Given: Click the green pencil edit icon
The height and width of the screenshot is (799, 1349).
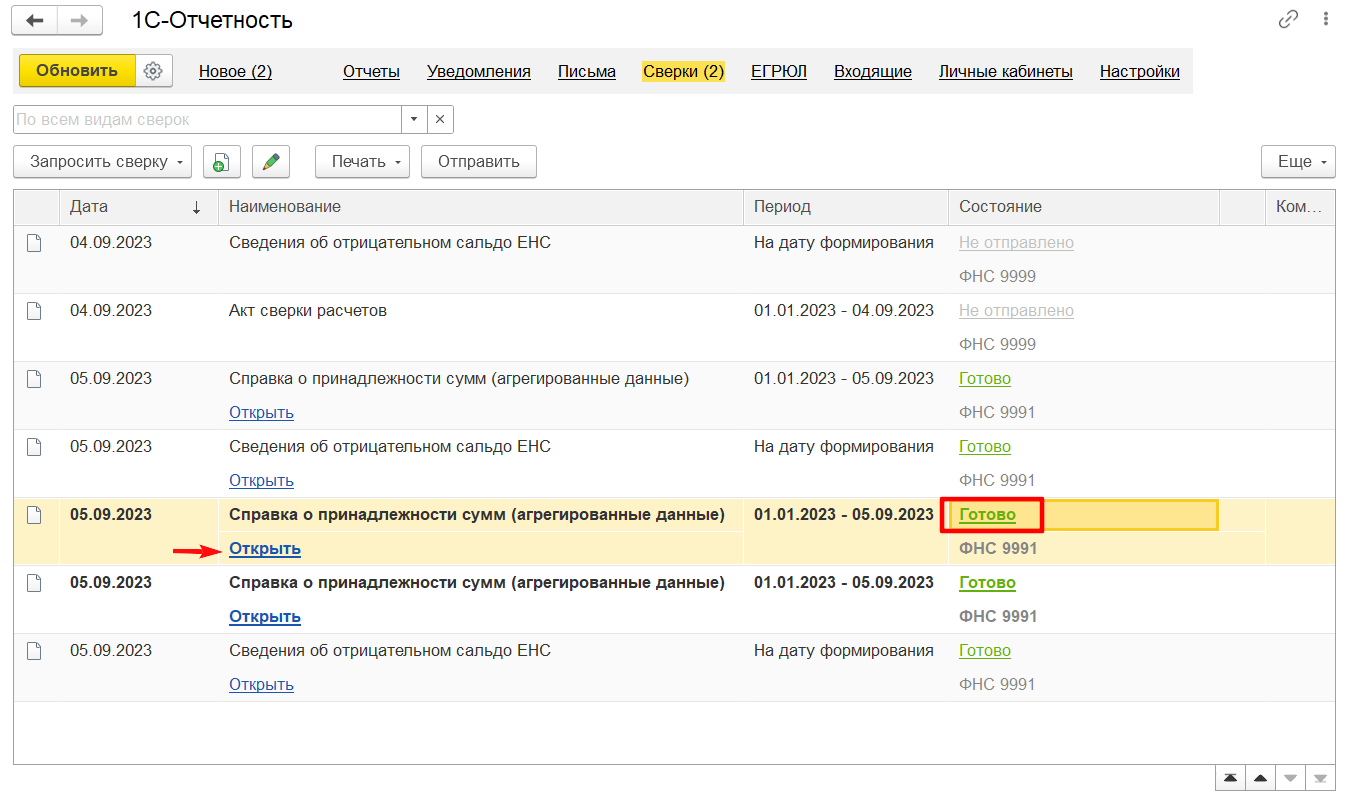Looking at the screenshot, I should point(270,162).
